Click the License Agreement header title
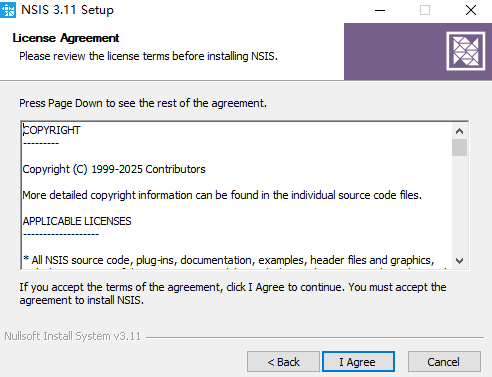Viewport: 492px width, 377px height. click(66, 38)
